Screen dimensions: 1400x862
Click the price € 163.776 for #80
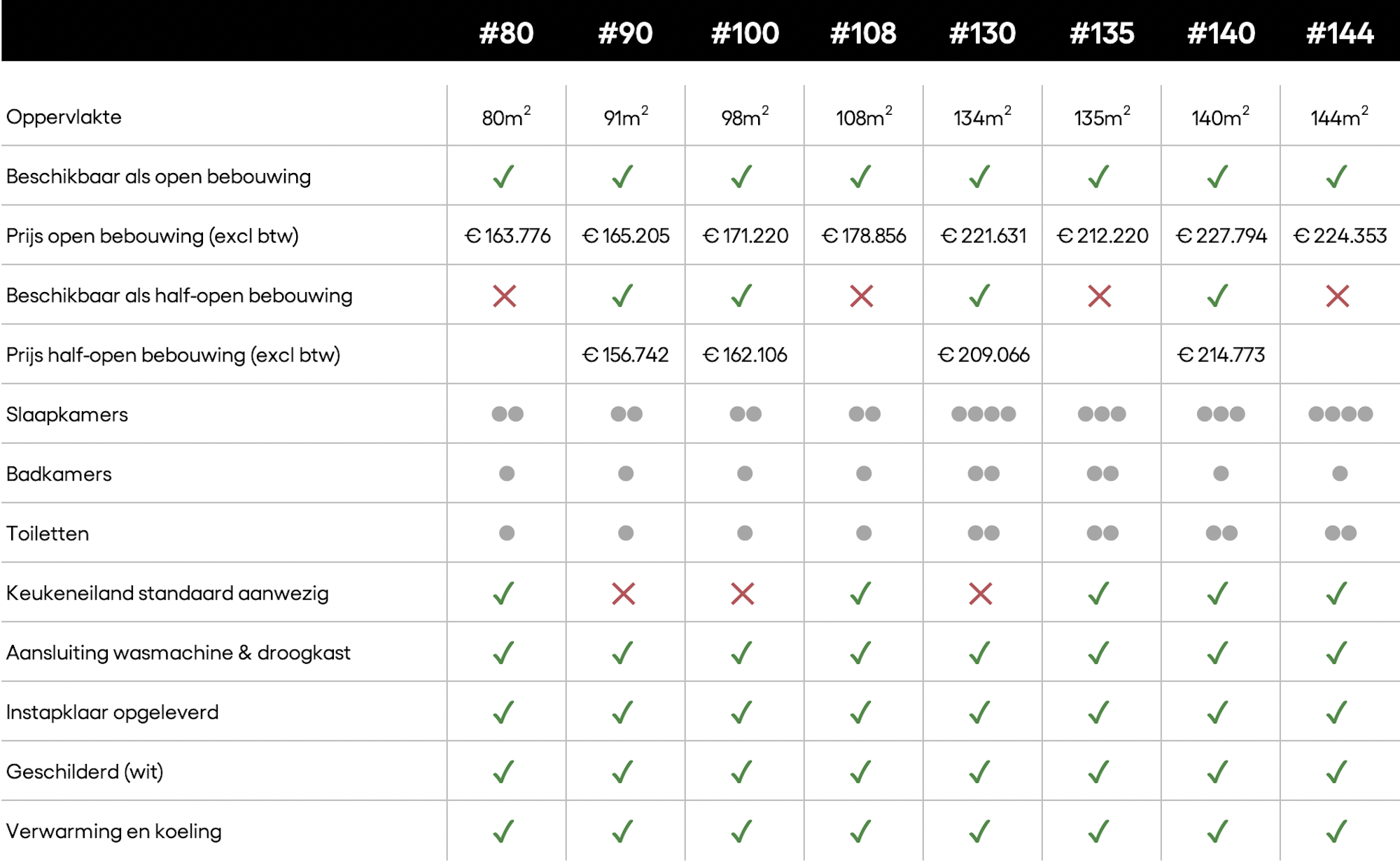click(x=507, y=236)
